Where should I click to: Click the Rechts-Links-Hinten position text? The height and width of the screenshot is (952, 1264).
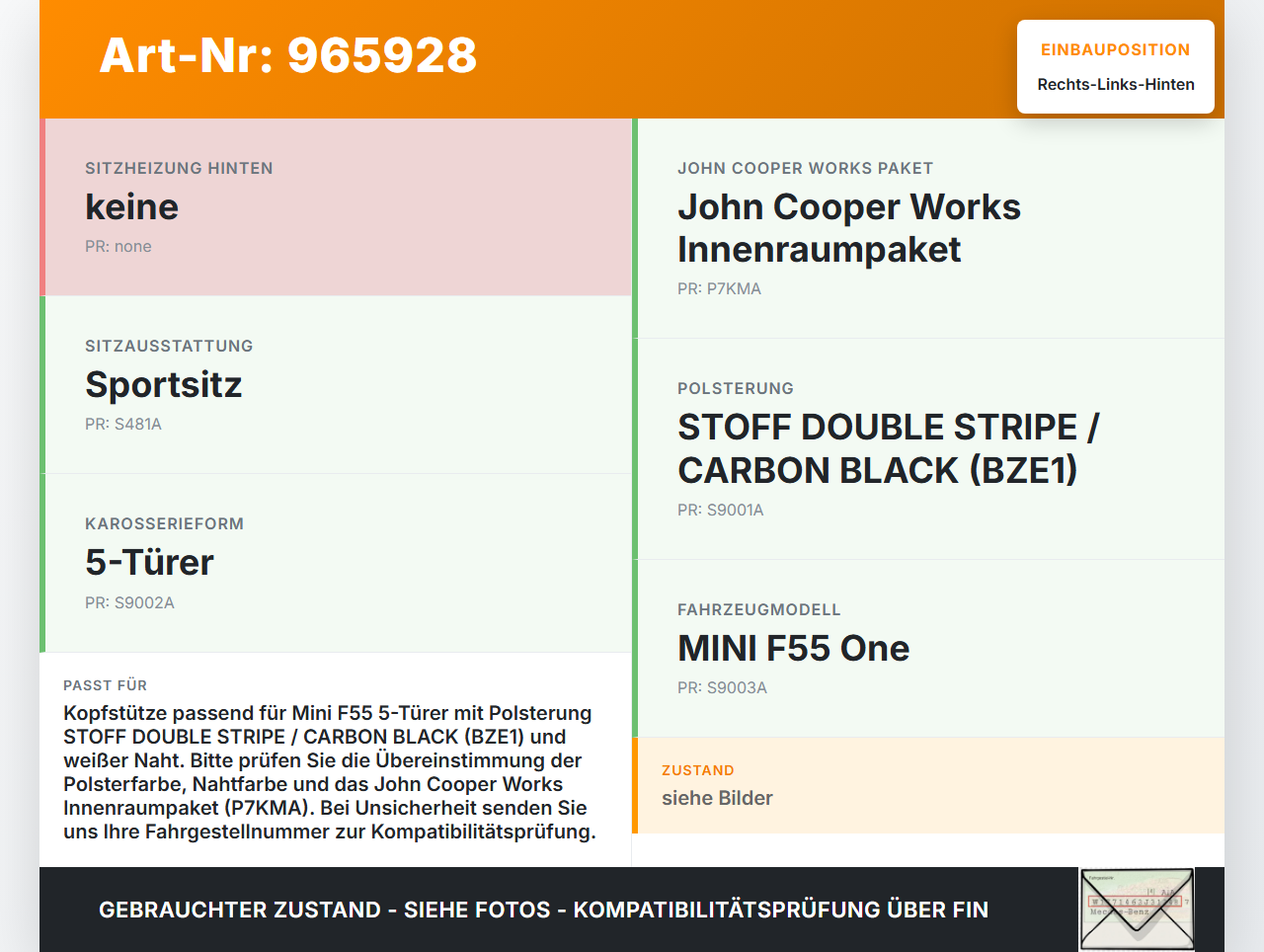[x=1115, y=85]
